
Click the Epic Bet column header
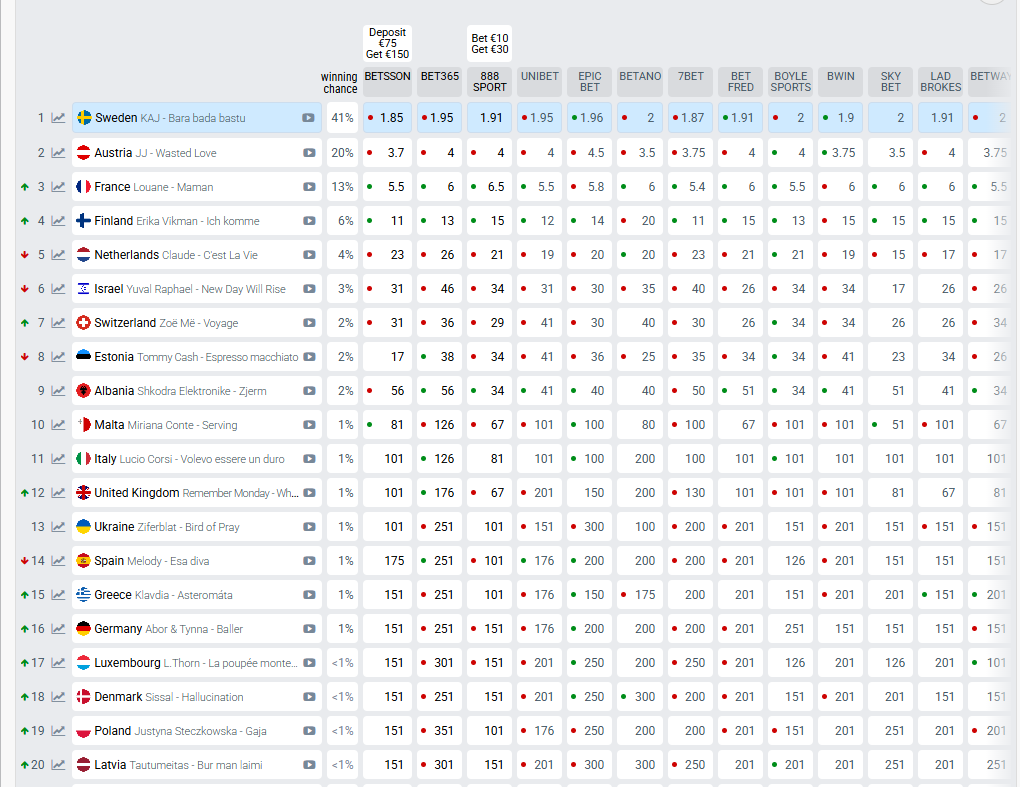[x=590, y=82]
